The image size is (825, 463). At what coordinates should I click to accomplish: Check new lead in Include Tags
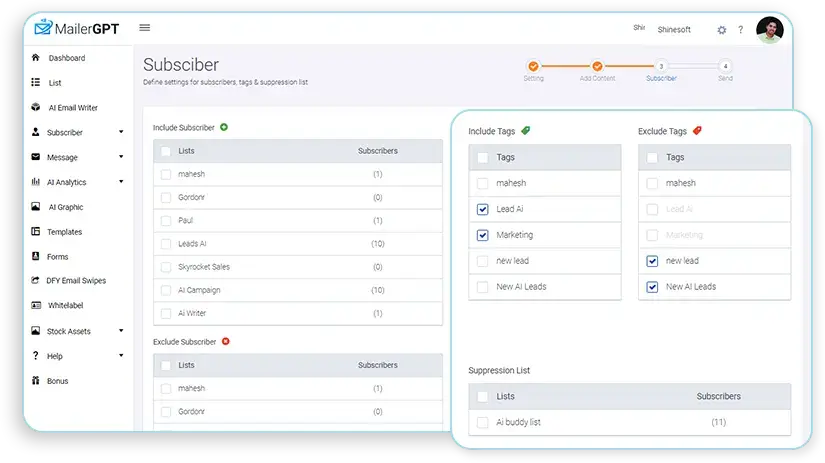point(482,260)
